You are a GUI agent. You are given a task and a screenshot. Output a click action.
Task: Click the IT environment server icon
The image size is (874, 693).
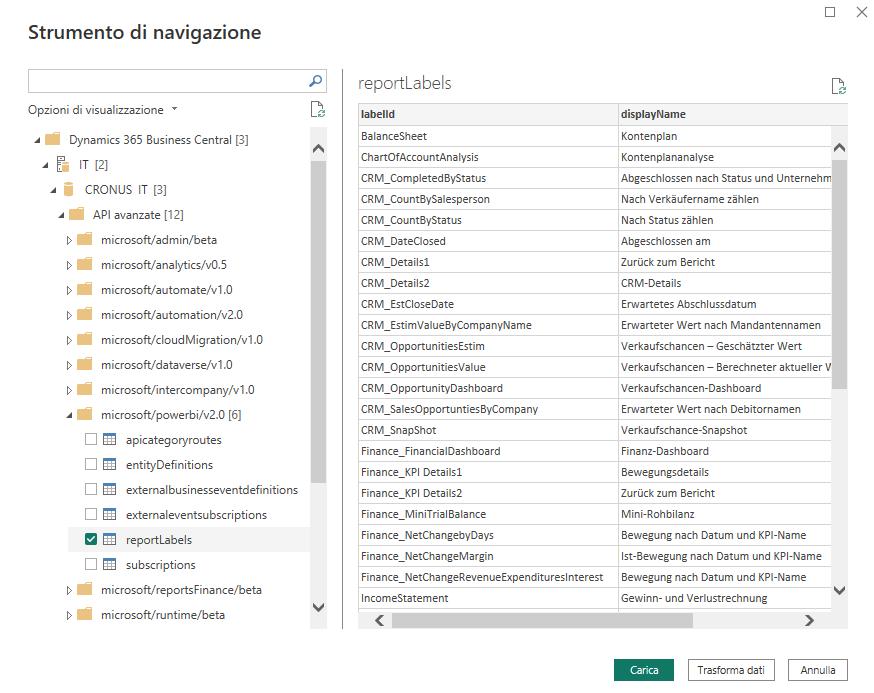coord(64,164)
